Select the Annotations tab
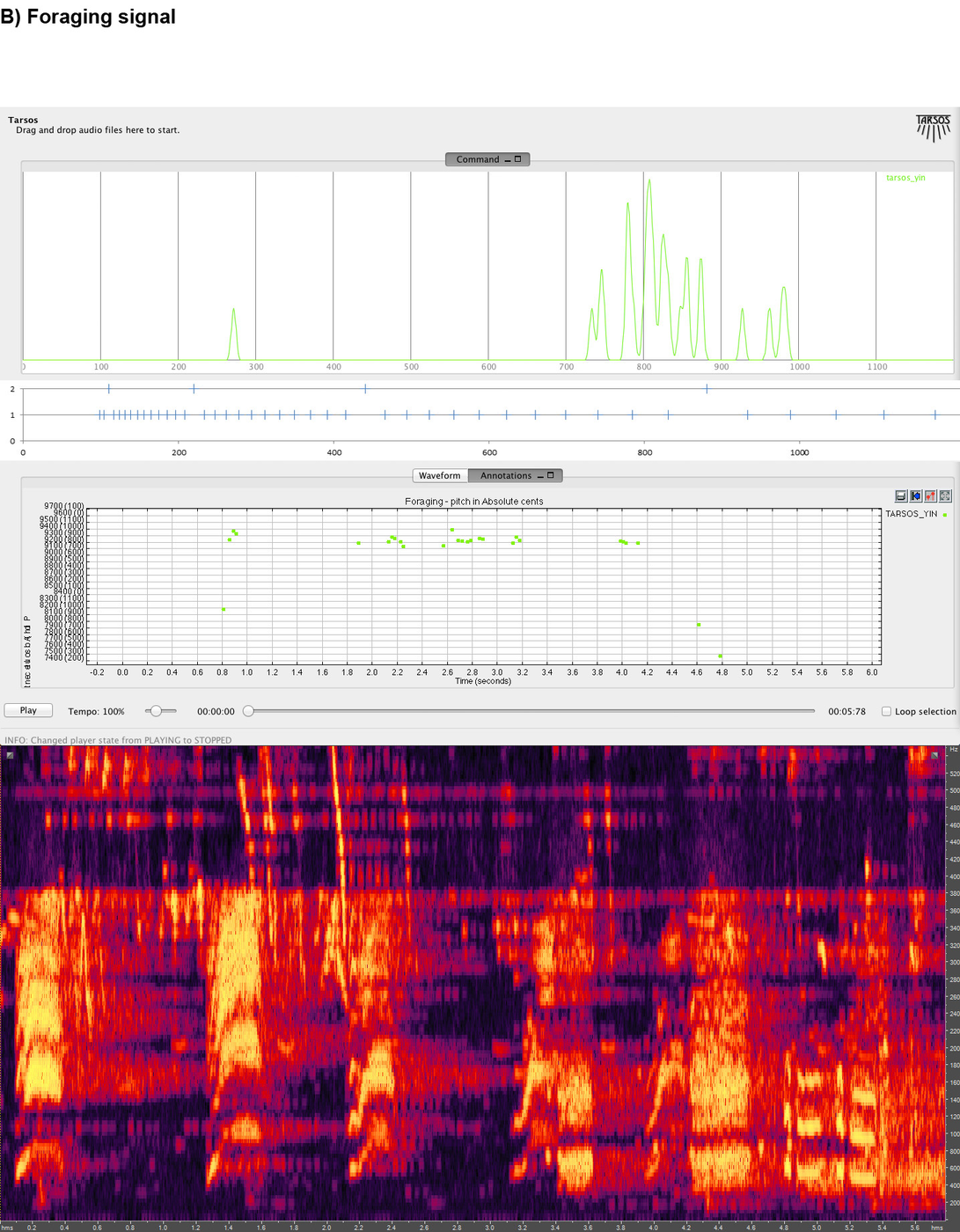This screenshot has width=960, height=1232. tap(505, 475)
